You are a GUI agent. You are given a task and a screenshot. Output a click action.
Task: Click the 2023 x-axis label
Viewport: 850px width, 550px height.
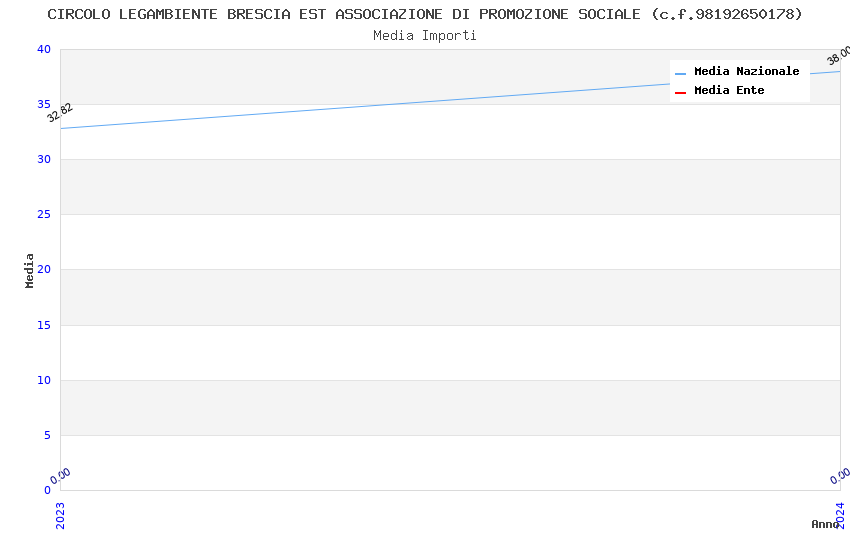tap(60, 515)
